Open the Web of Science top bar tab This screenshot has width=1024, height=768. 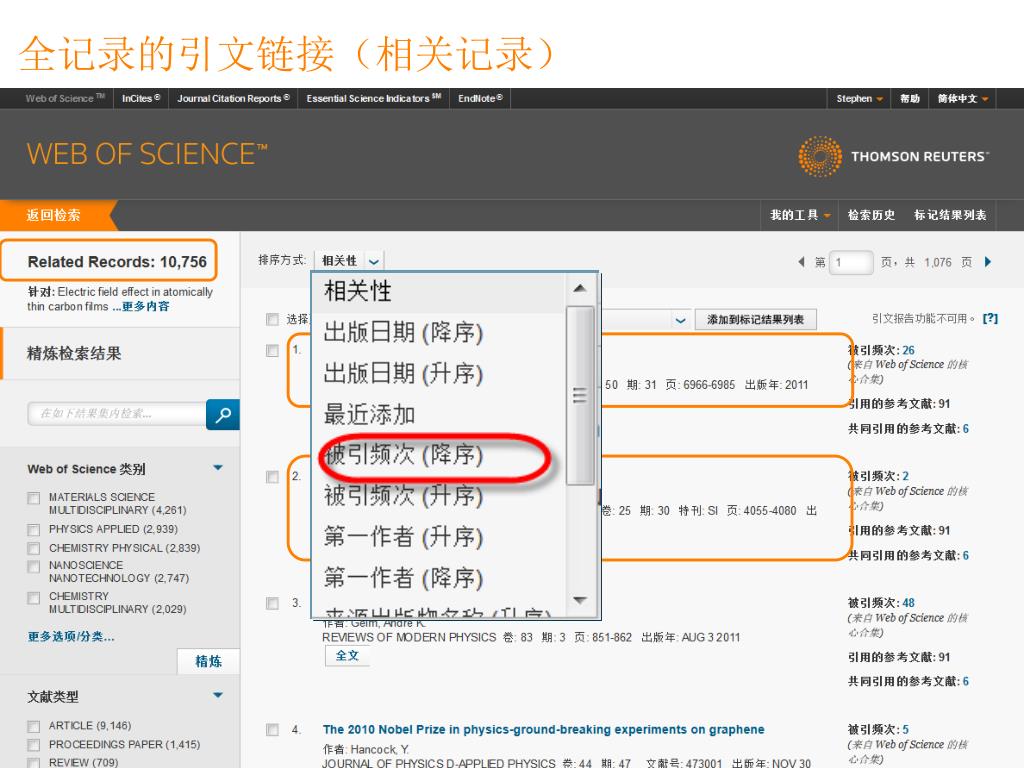(65, 99)
